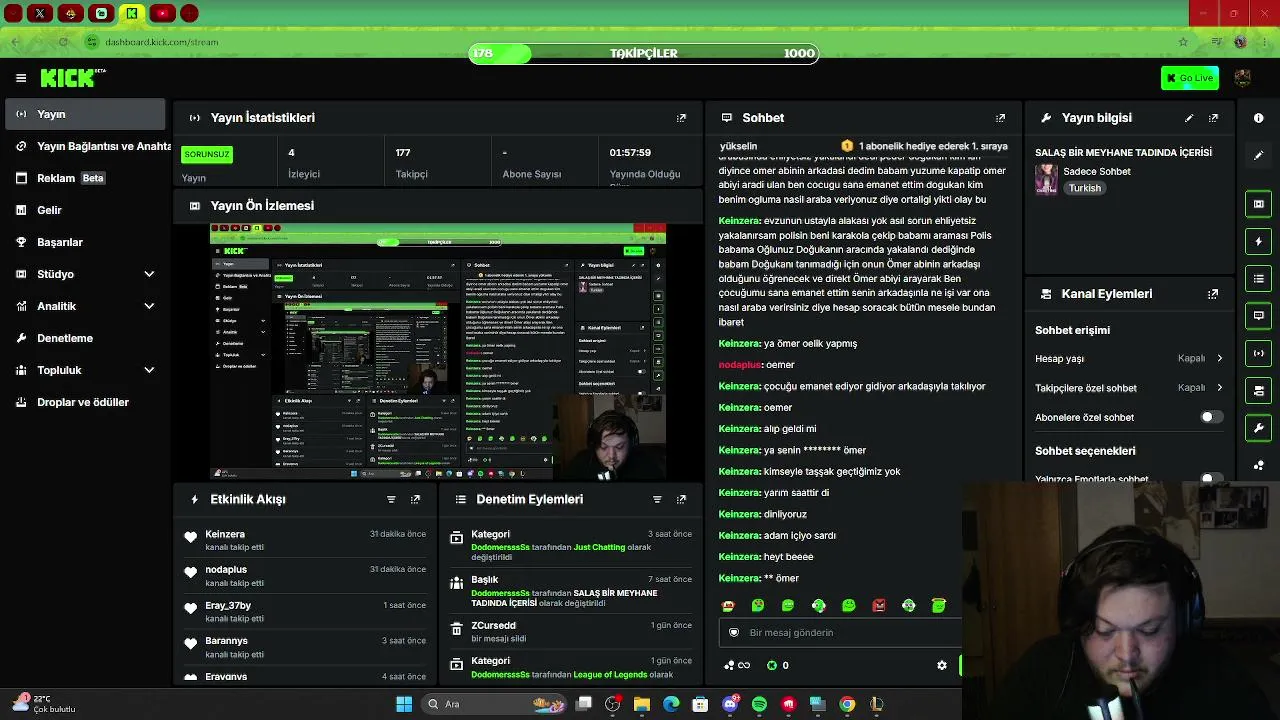The height and width of the screenshot is (720, 1280).
Task: Open the Denetleme page
Action: click(x=85, y=338)
